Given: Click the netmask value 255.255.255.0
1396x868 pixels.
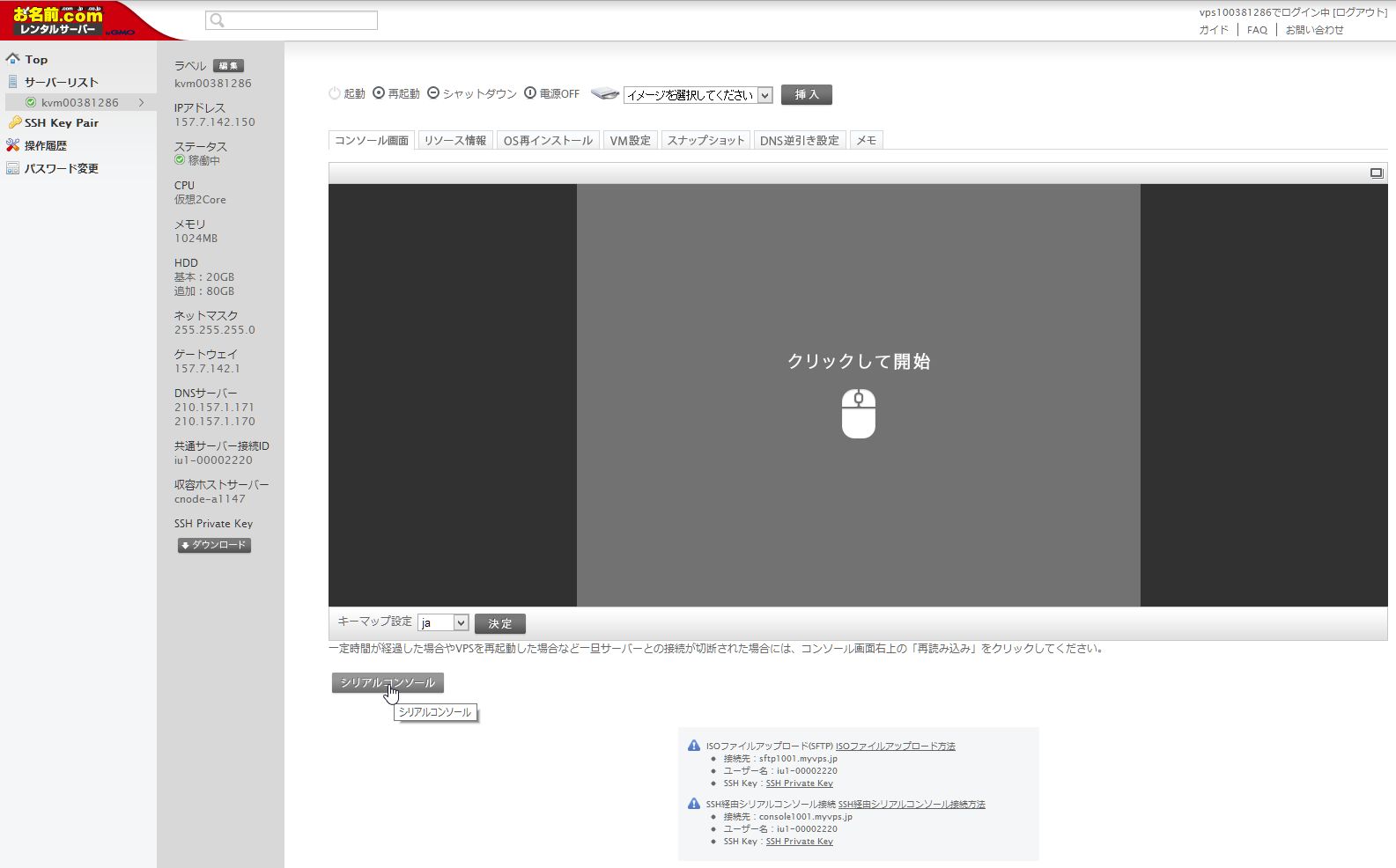Looking at the screenshot, I should (x=215, y=330).
